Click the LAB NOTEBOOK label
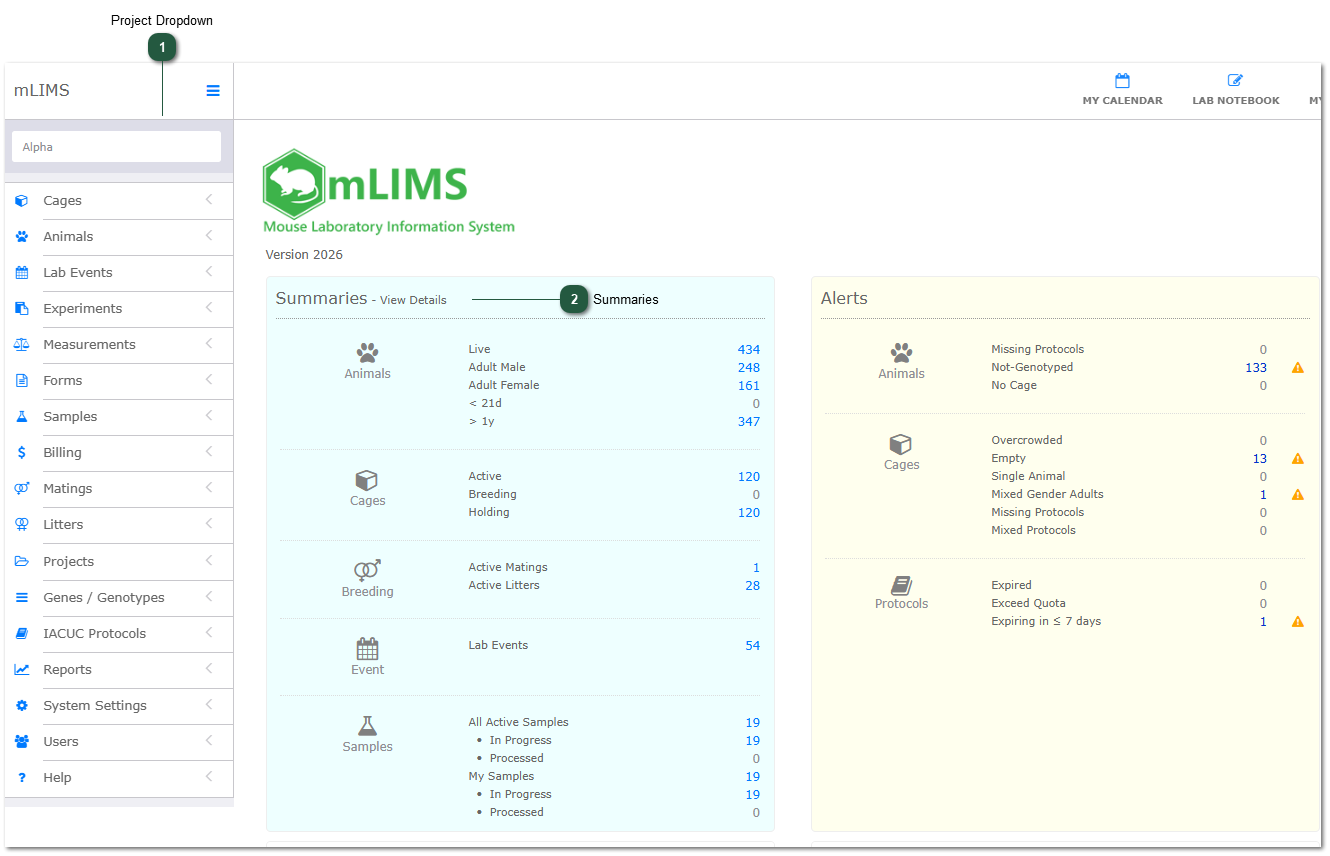1330x856 pixels. 1236,101
